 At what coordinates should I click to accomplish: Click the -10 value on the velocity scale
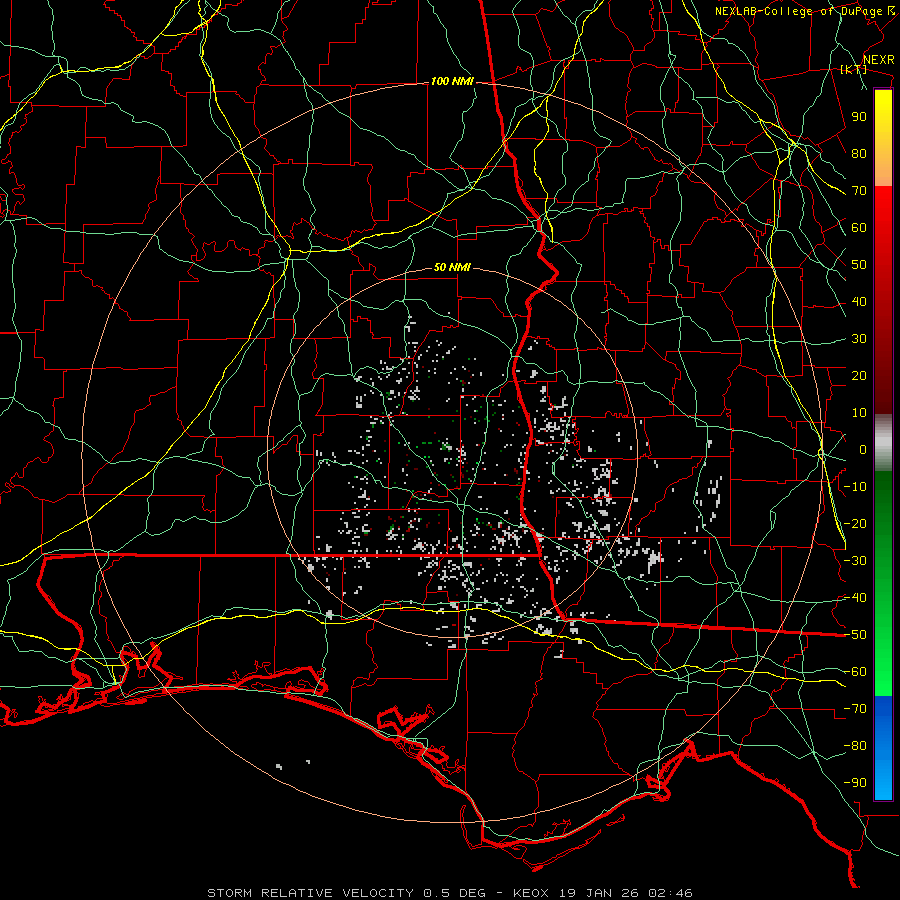click(x=855, y=487)
